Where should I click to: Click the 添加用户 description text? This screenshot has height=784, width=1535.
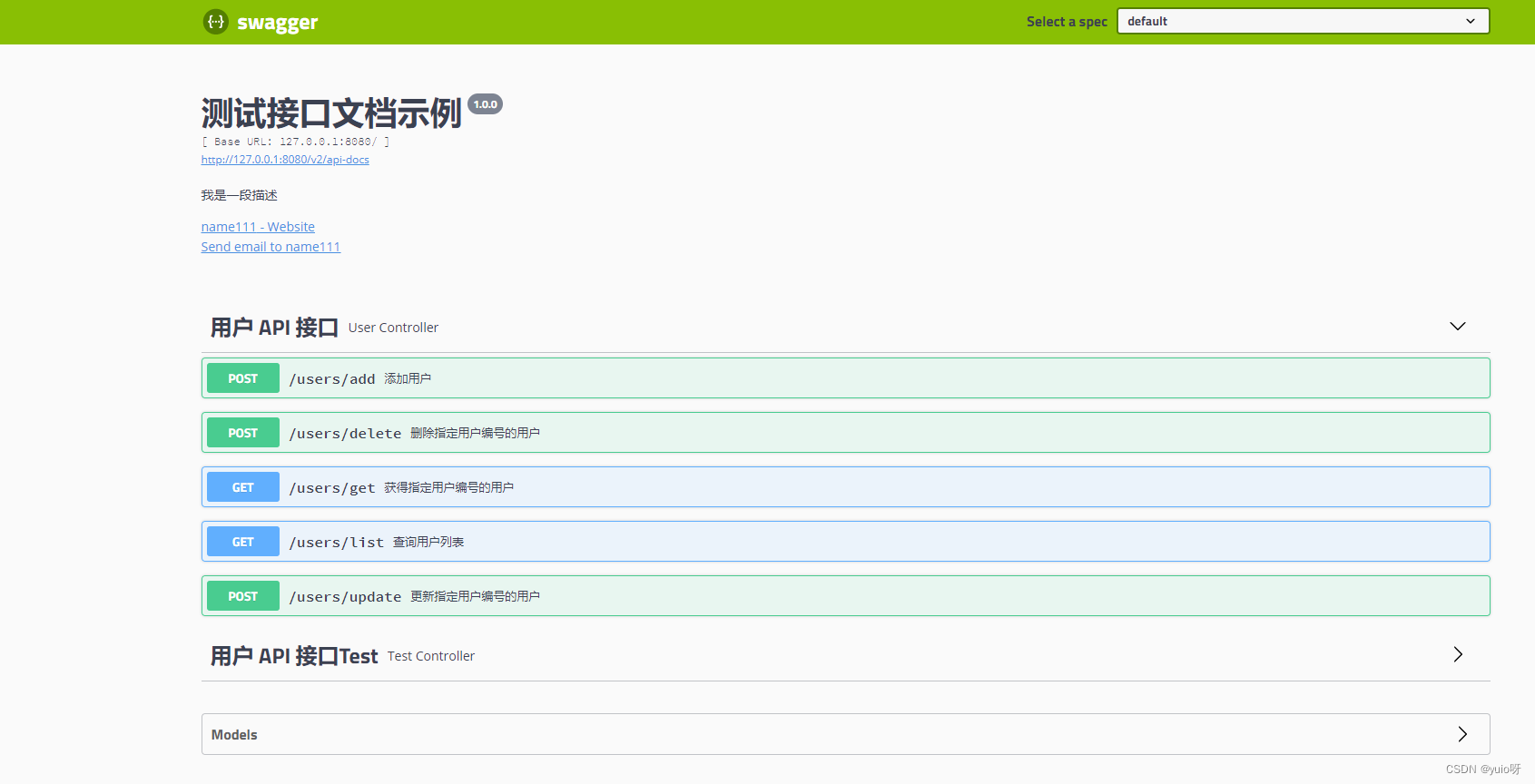pos(408,378)
